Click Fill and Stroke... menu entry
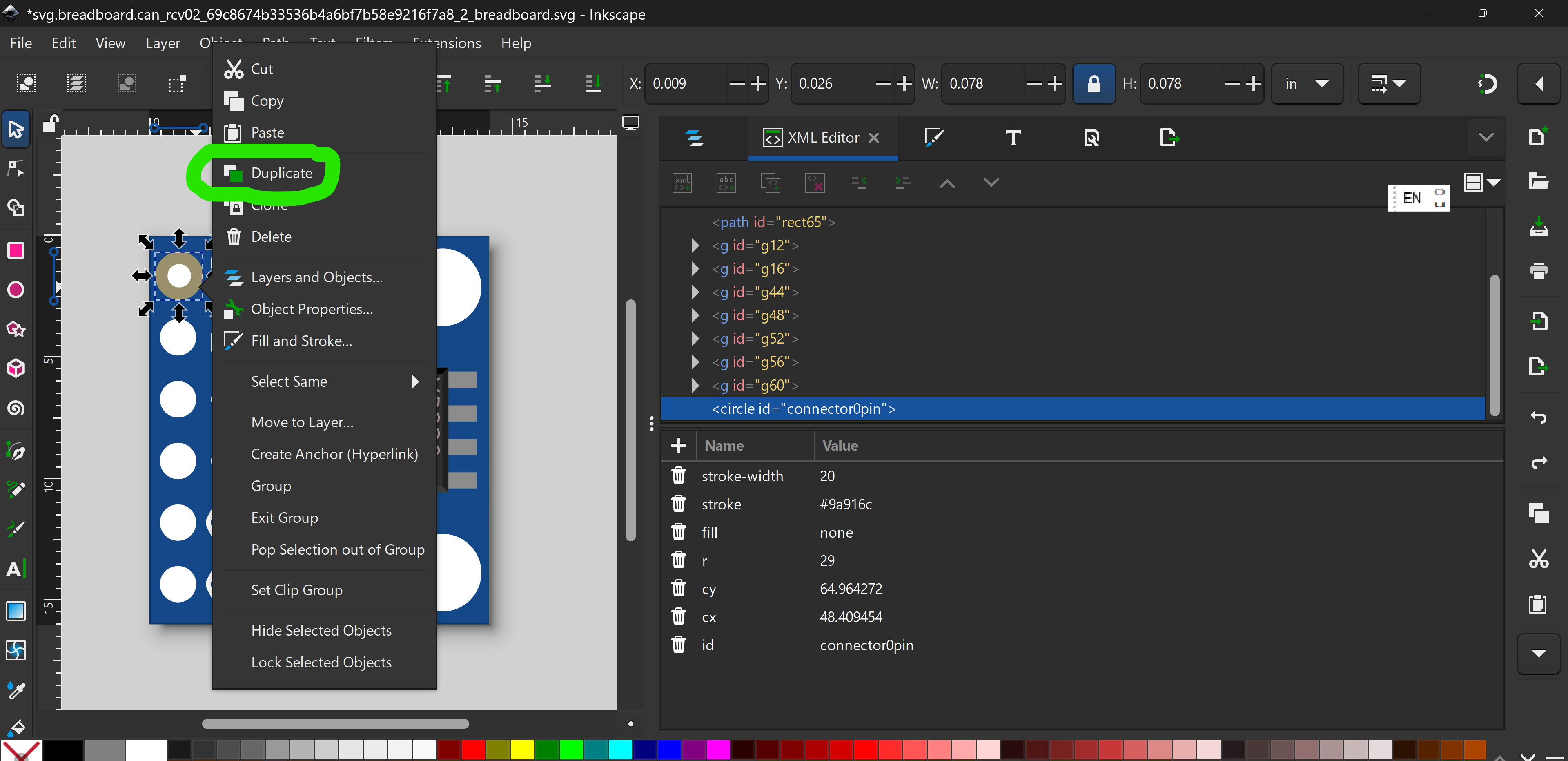1568x761 pixels. (x=301, y=341)
